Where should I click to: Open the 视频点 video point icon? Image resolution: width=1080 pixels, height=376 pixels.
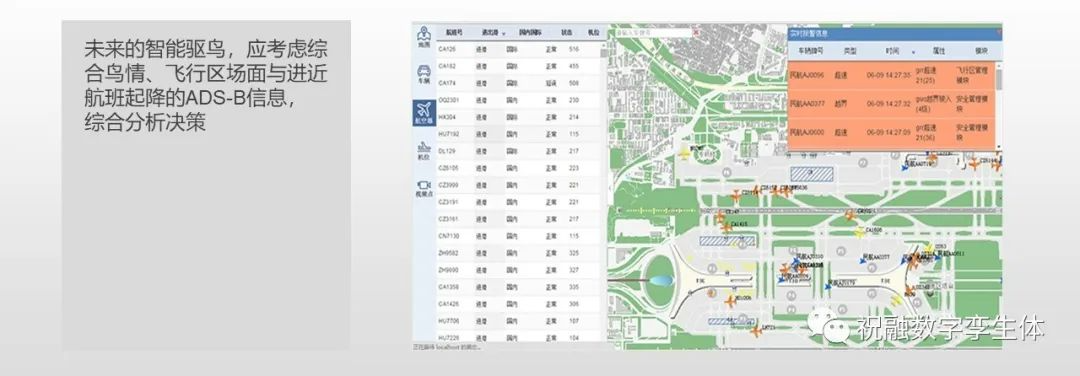coord(423,188)
